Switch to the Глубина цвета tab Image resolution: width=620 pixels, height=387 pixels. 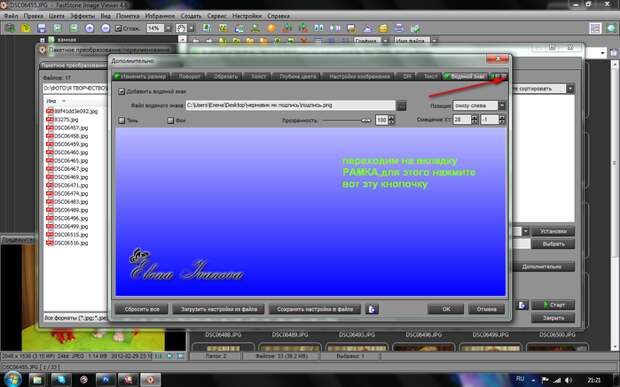[x=297, y=76]
